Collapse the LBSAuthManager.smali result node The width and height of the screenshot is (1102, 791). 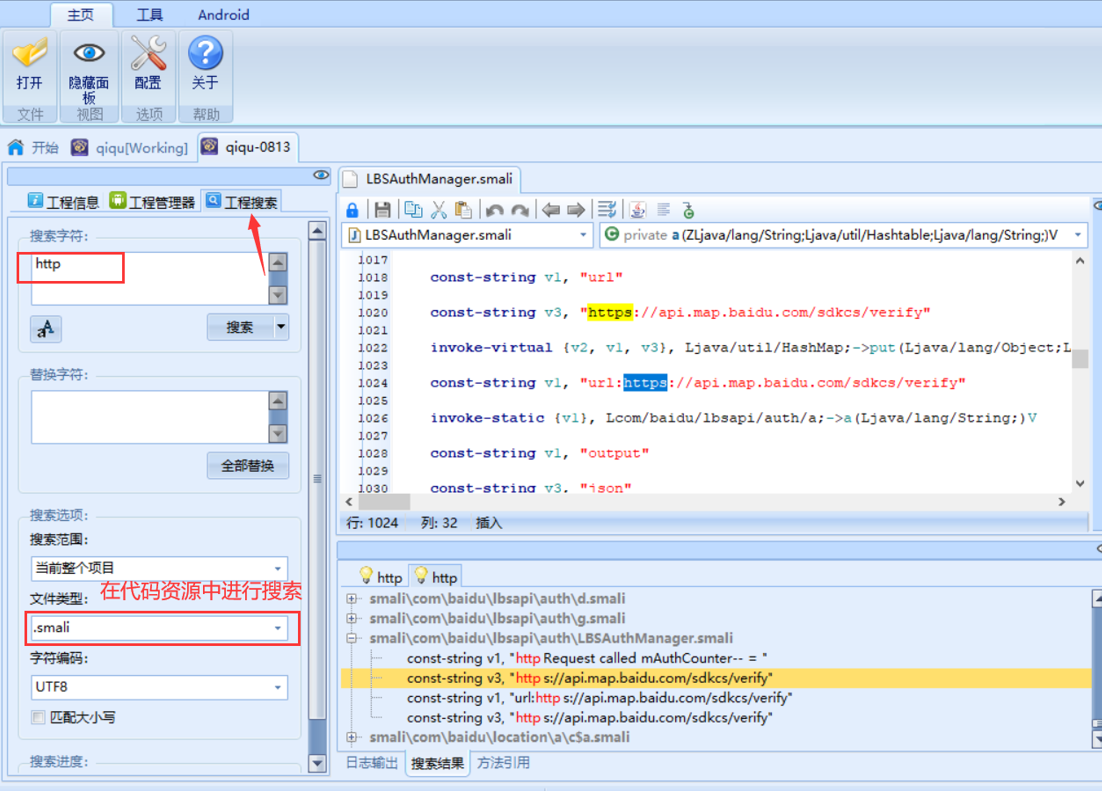(351, 638)
